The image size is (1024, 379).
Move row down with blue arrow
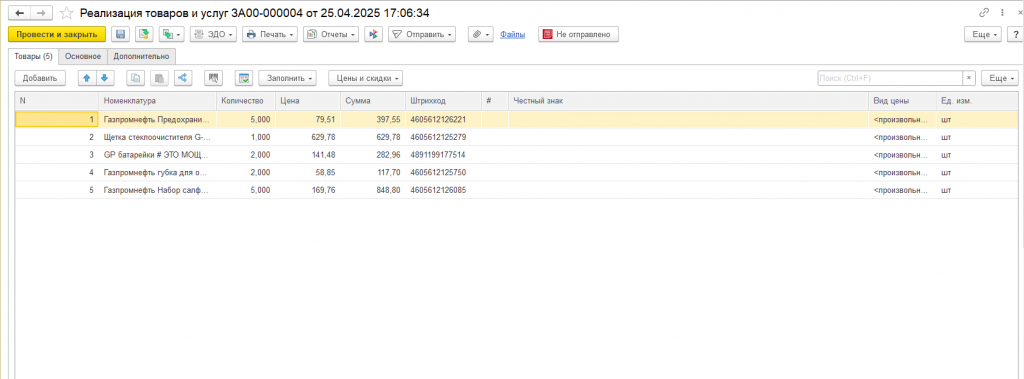coord(105,78)
